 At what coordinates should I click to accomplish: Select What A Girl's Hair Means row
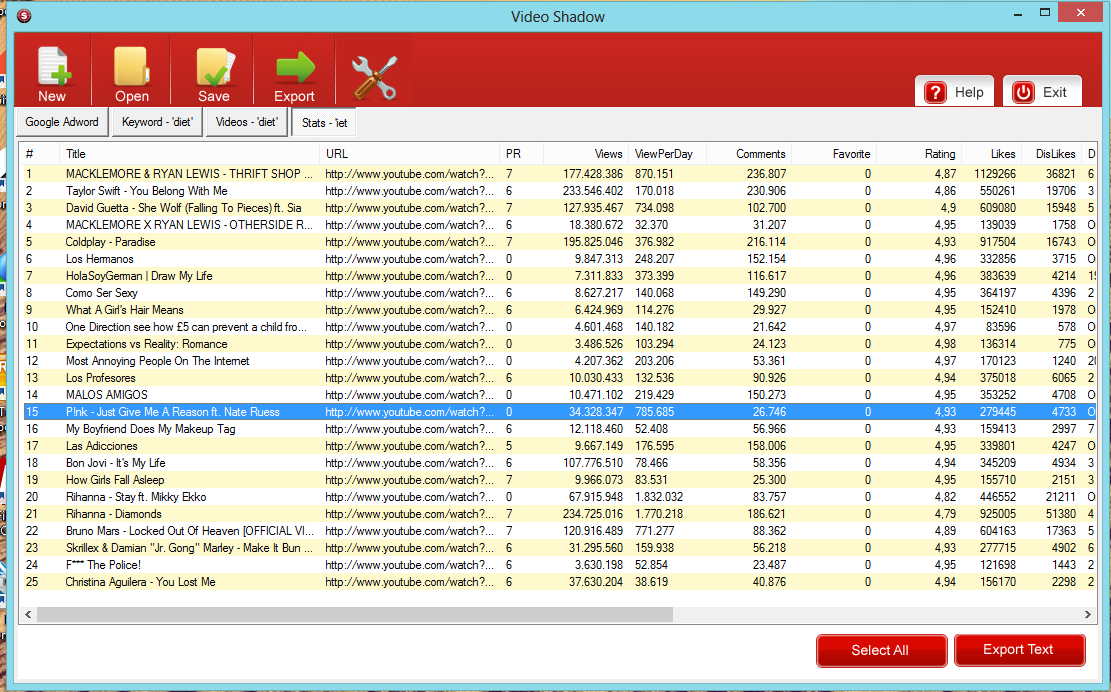click(559, 310)
